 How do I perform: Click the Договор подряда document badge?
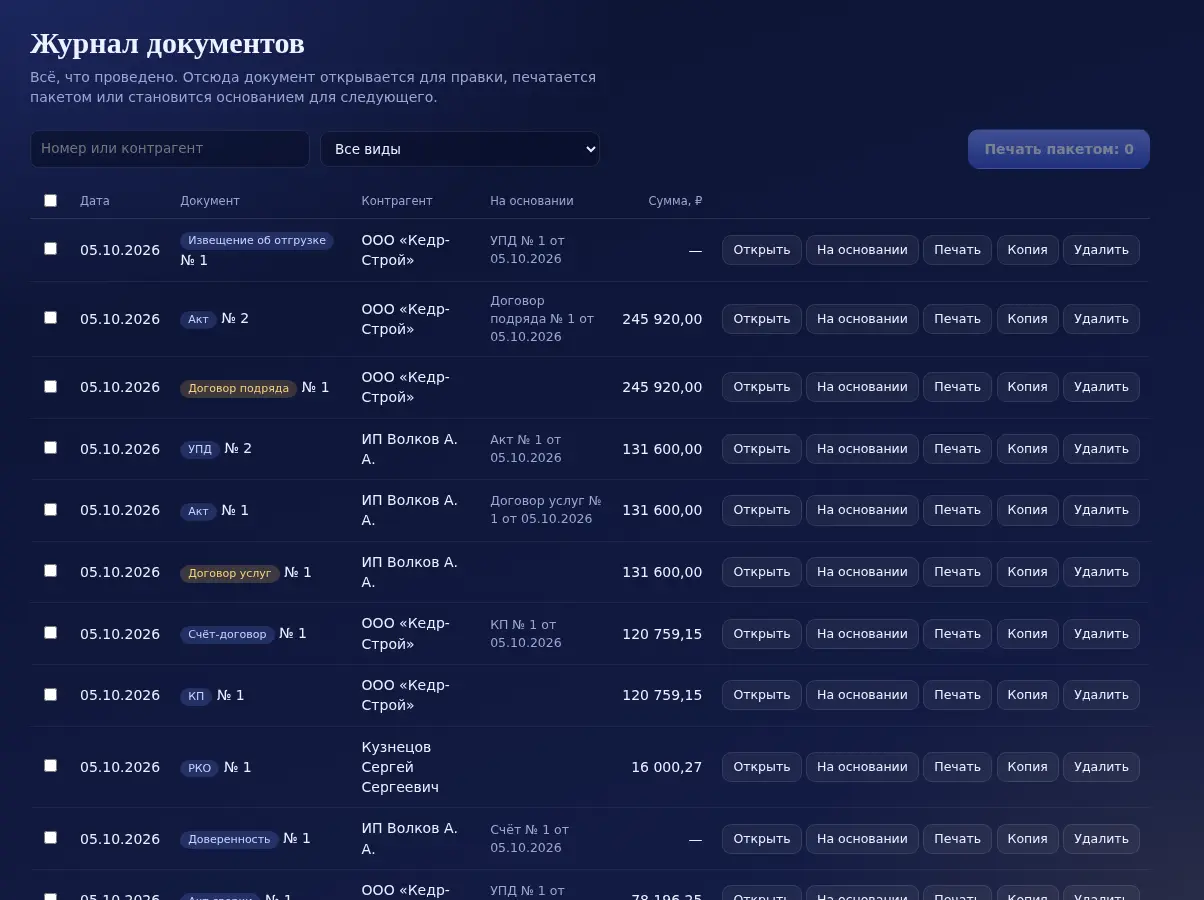click(x=238, y=388)
